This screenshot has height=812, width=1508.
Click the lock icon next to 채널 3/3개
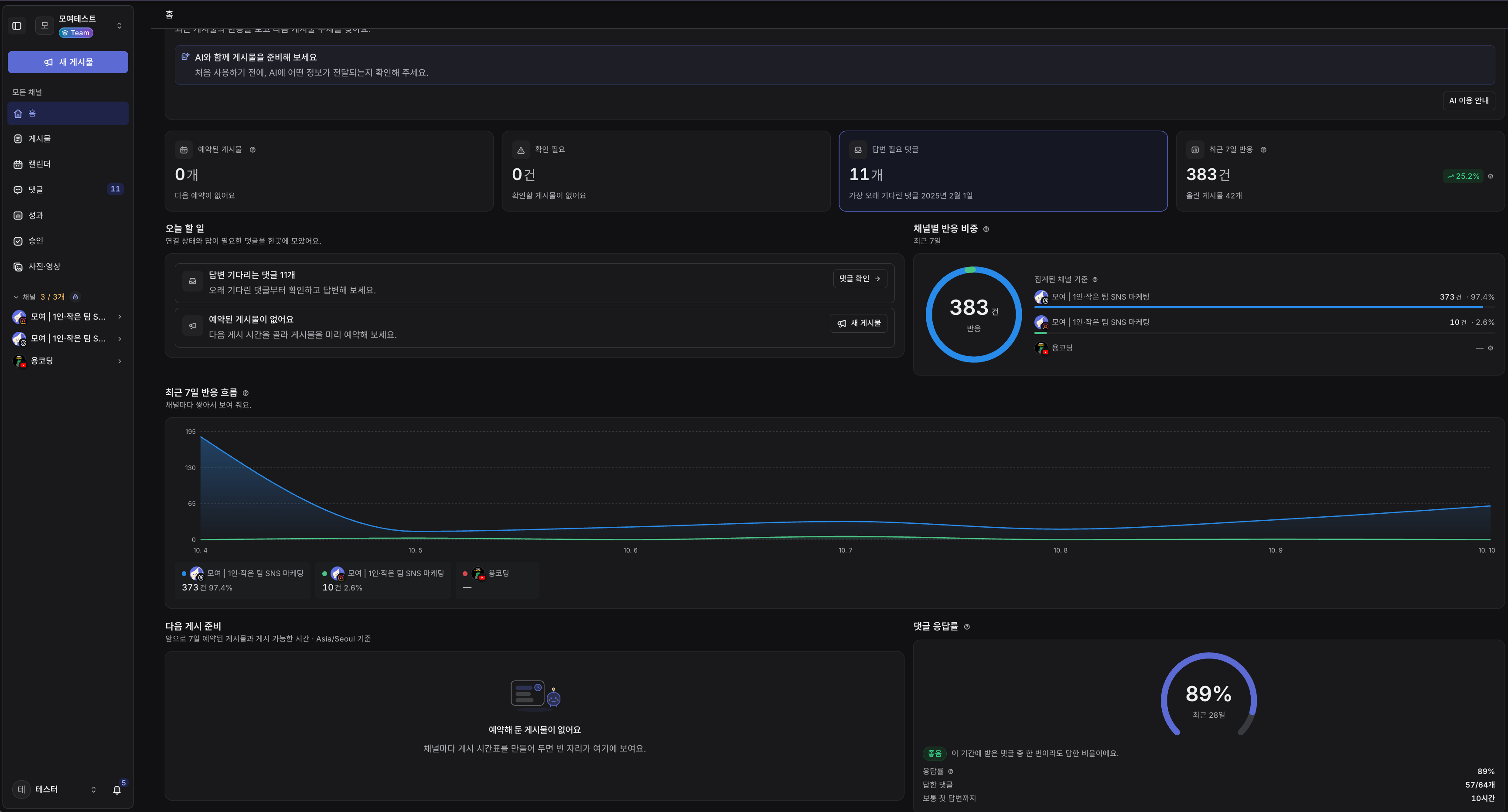click(x=75, y=297)
